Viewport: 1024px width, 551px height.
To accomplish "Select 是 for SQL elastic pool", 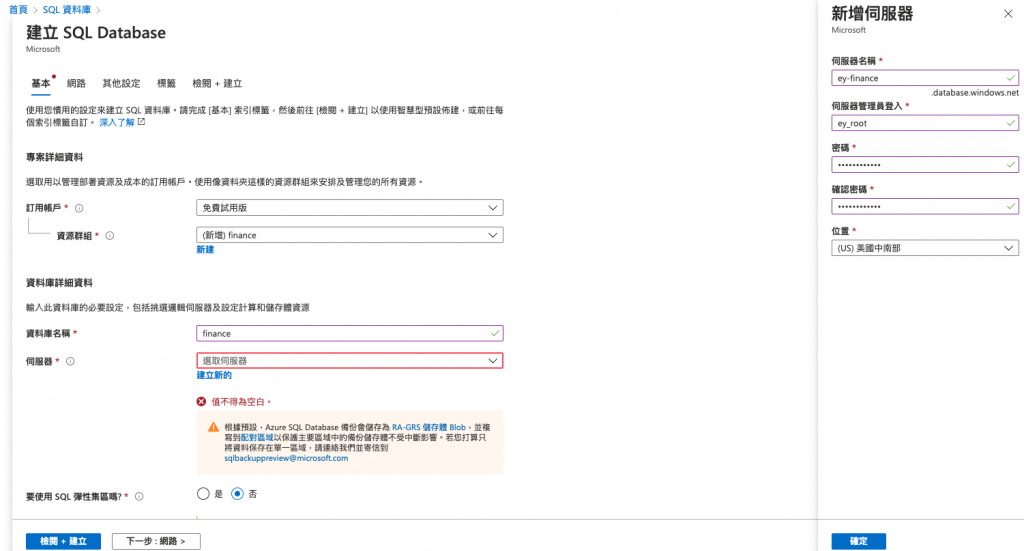I will click(x=203, y=494).
